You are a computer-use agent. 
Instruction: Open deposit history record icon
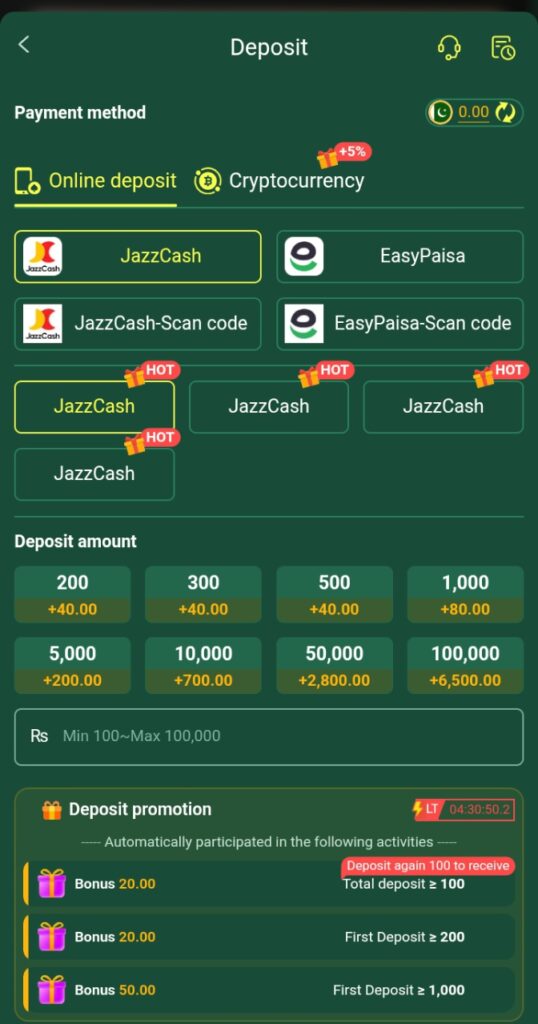(x=503, y=48)
